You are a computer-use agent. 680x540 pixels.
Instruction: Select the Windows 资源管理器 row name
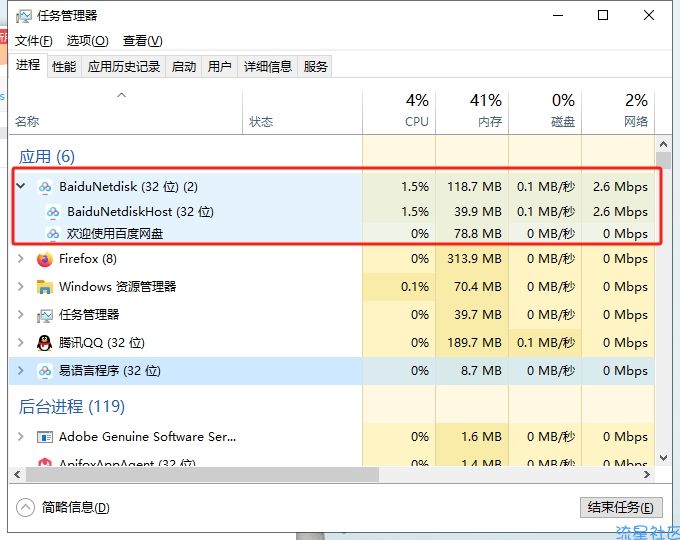point(118,287)
